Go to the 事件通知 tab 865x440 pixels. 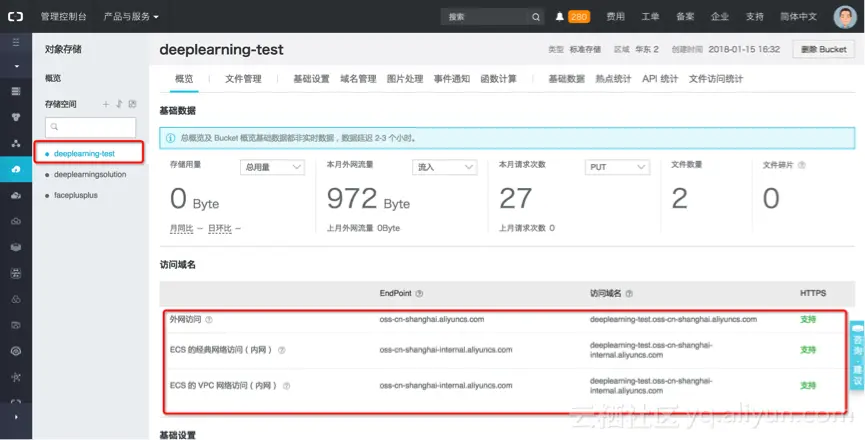(452, 79)
